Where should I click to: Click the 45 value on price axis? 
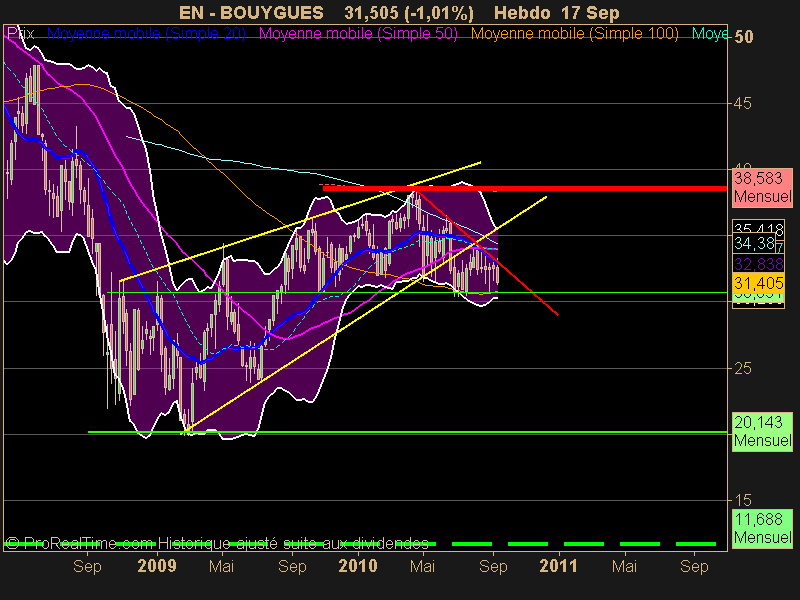coord(743,104)
